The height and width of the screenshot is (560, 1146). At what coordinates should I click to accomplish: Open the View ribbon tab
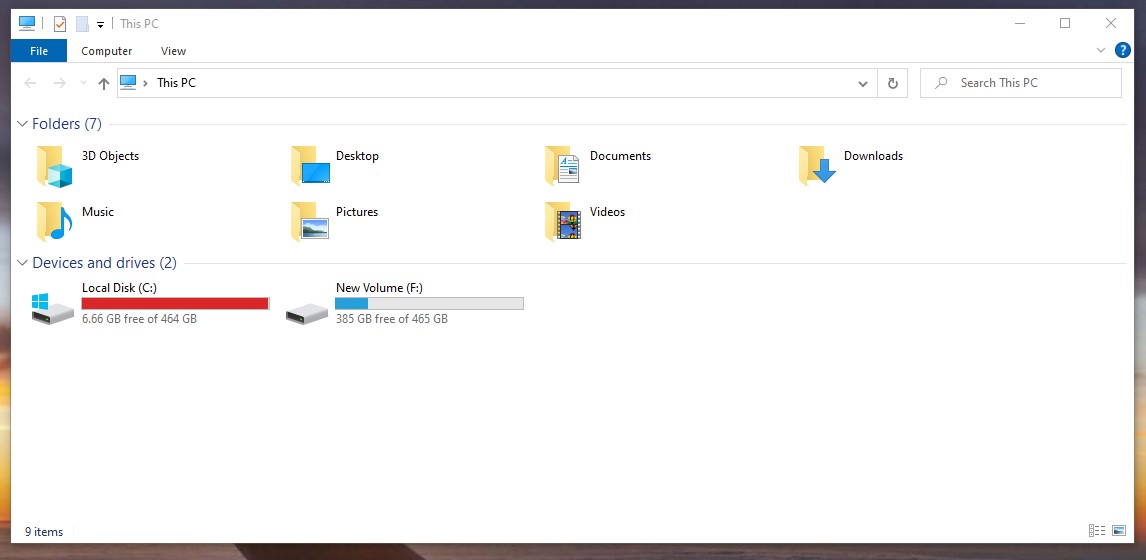(173, 51)
